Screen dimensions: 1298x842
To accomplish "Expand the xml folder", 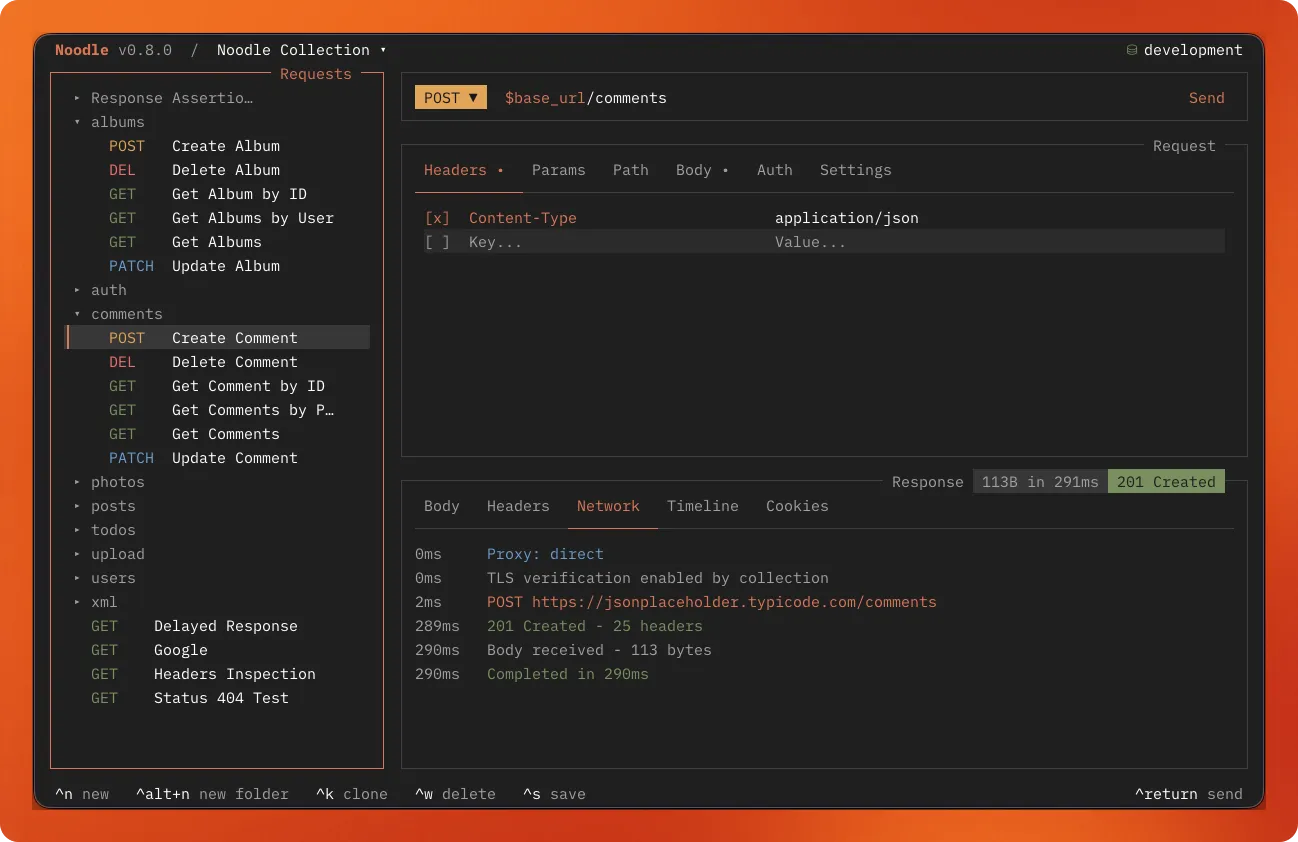I will coord(95,602).
